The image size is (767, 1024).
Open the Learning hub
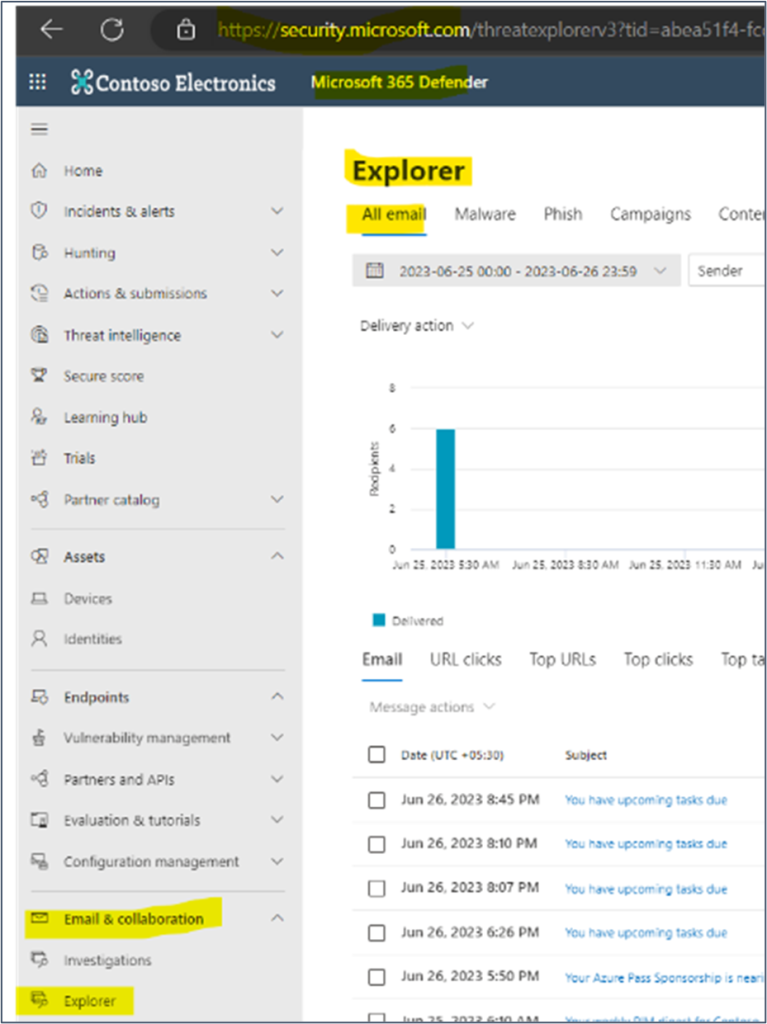(x=103, y=417)
